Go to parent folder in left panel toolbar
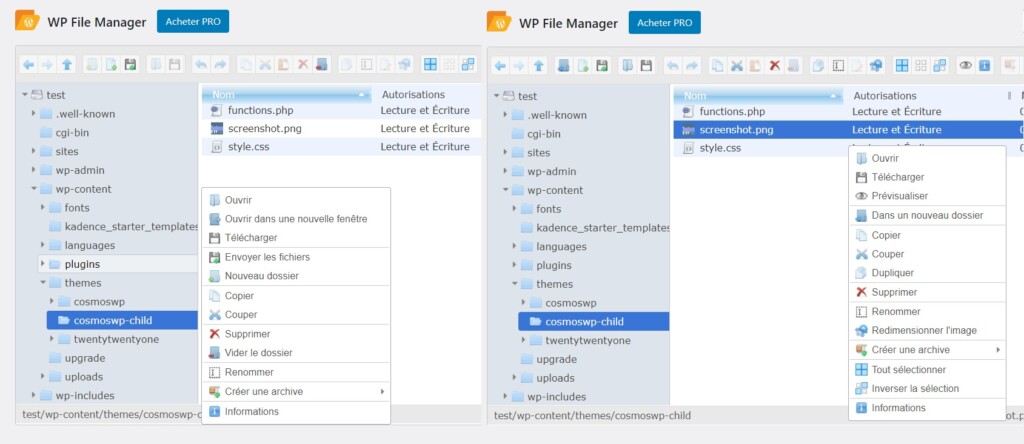Image resolution: width=1024 pixels, height=444 pixels. 67,65
